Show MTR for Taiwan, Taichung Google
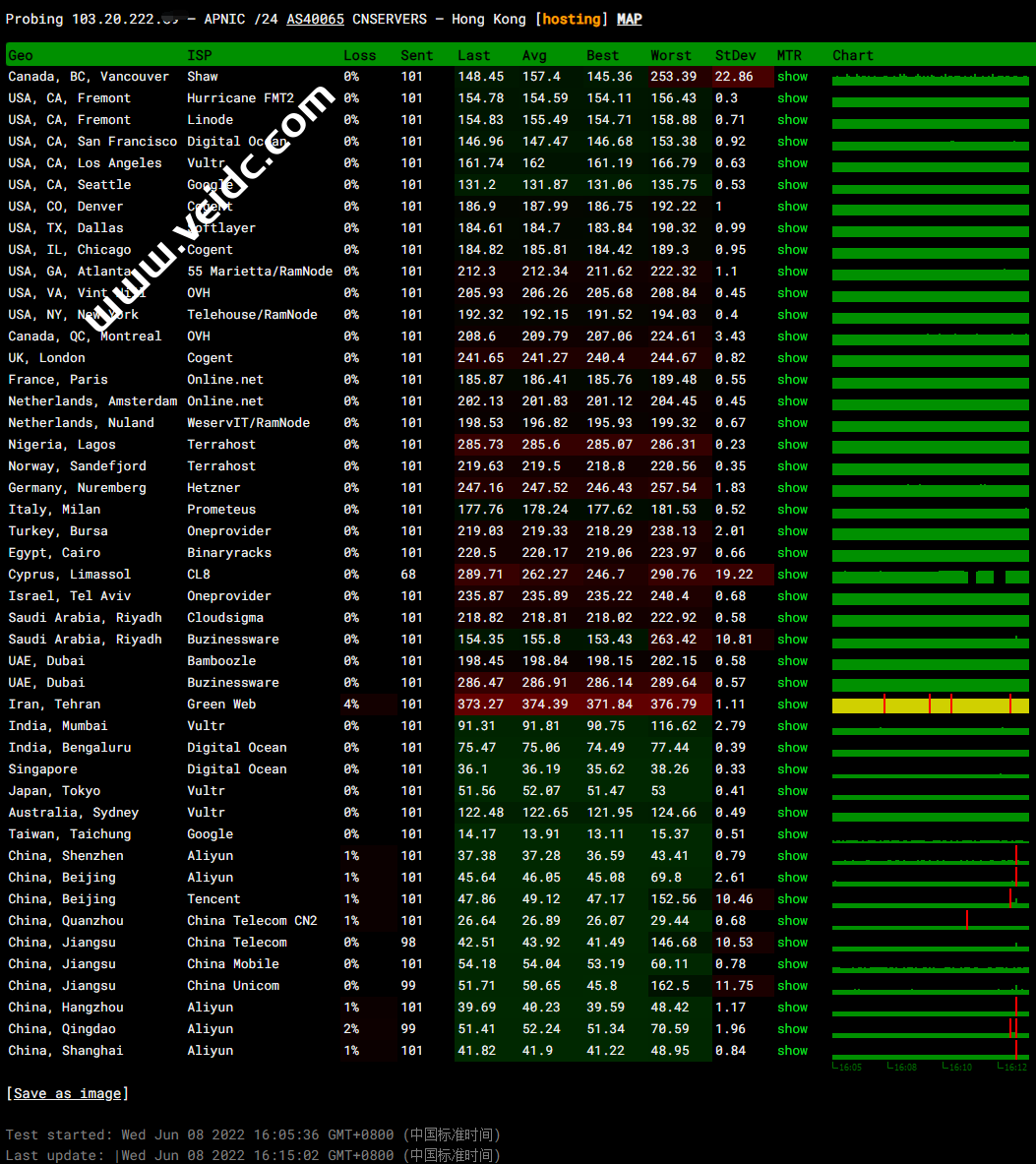 coord(793,834)
